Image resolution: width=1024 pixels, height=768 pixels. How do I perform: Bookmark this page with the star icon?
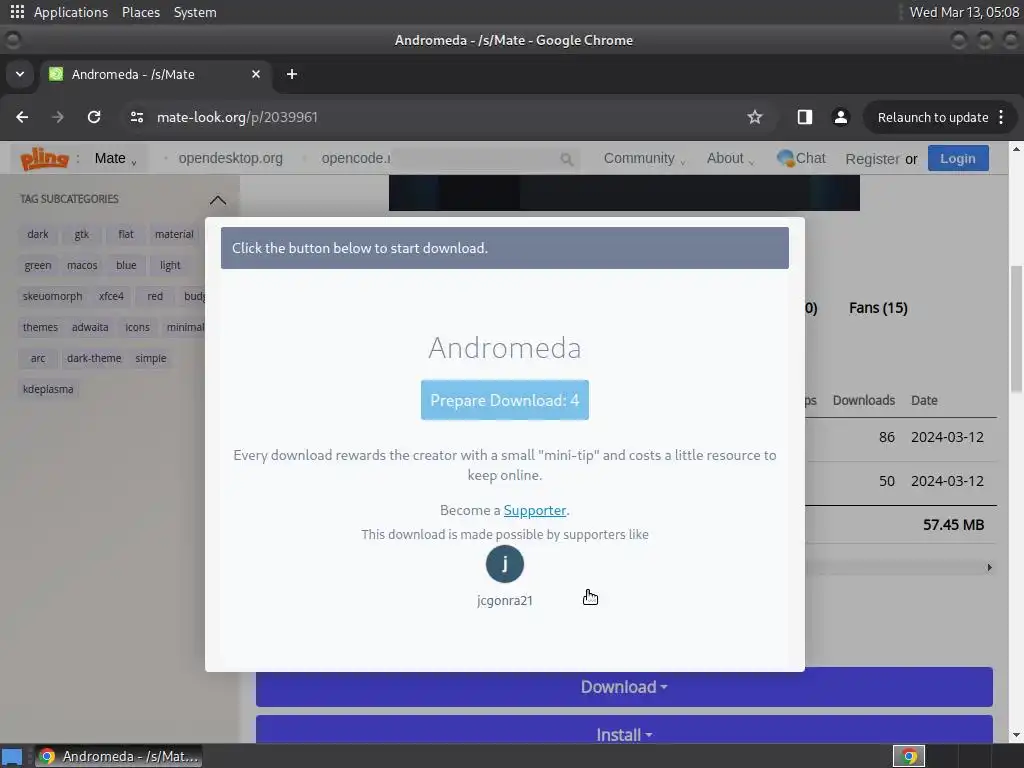755,117
